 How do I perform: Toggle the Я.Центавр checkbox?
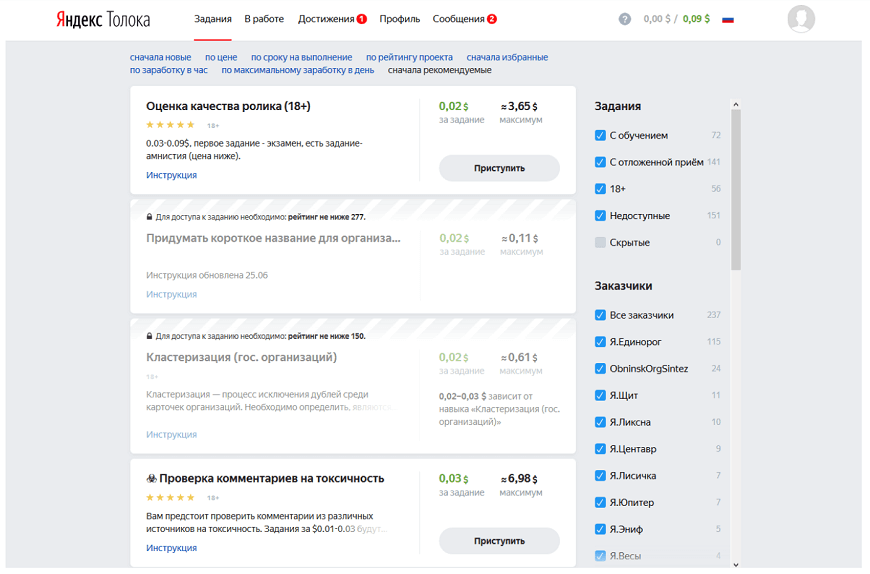pyautogui.click(x=600, y=449)
